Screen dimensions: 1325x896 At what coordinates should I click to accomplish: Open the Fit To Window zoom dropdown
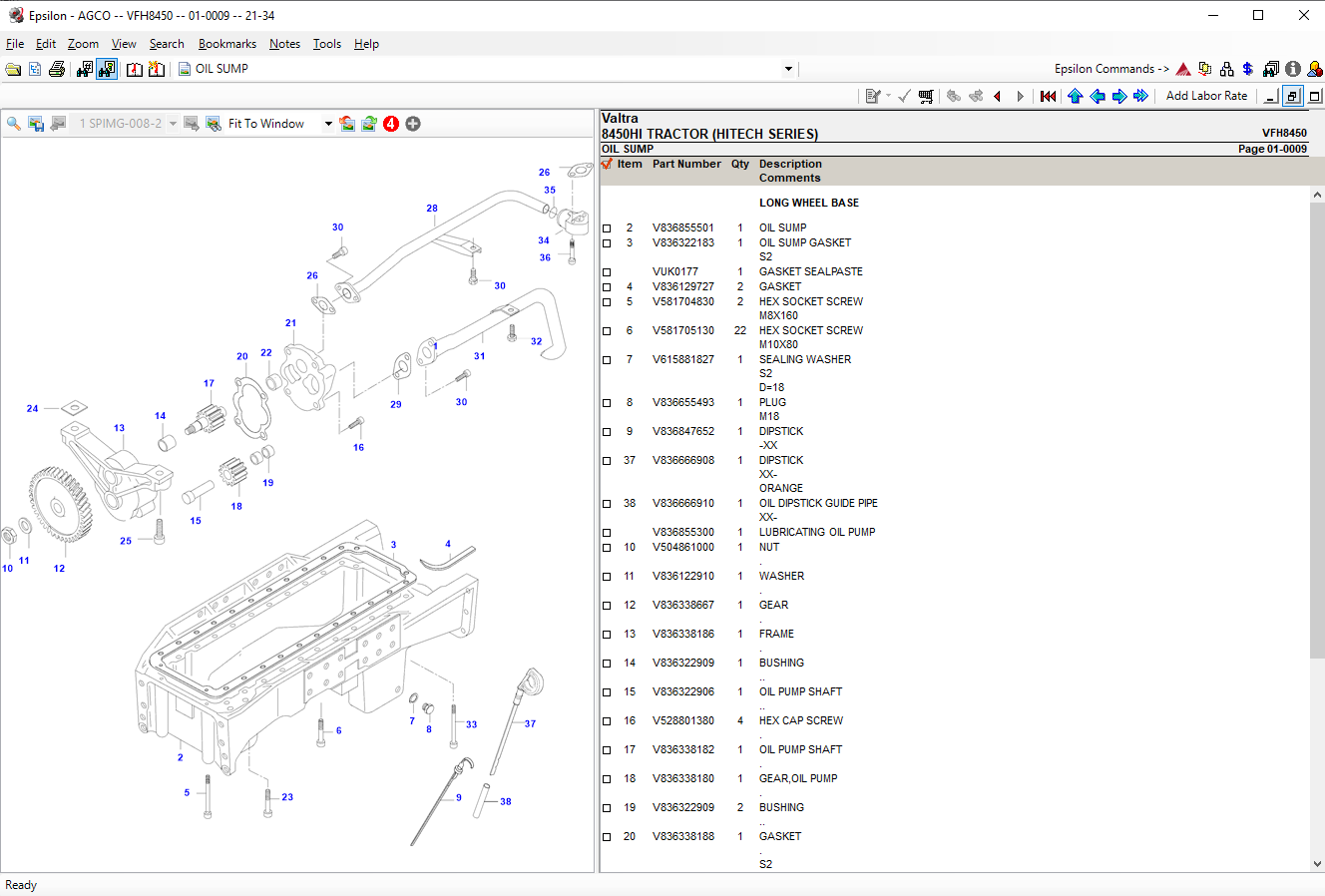point(328,124)
